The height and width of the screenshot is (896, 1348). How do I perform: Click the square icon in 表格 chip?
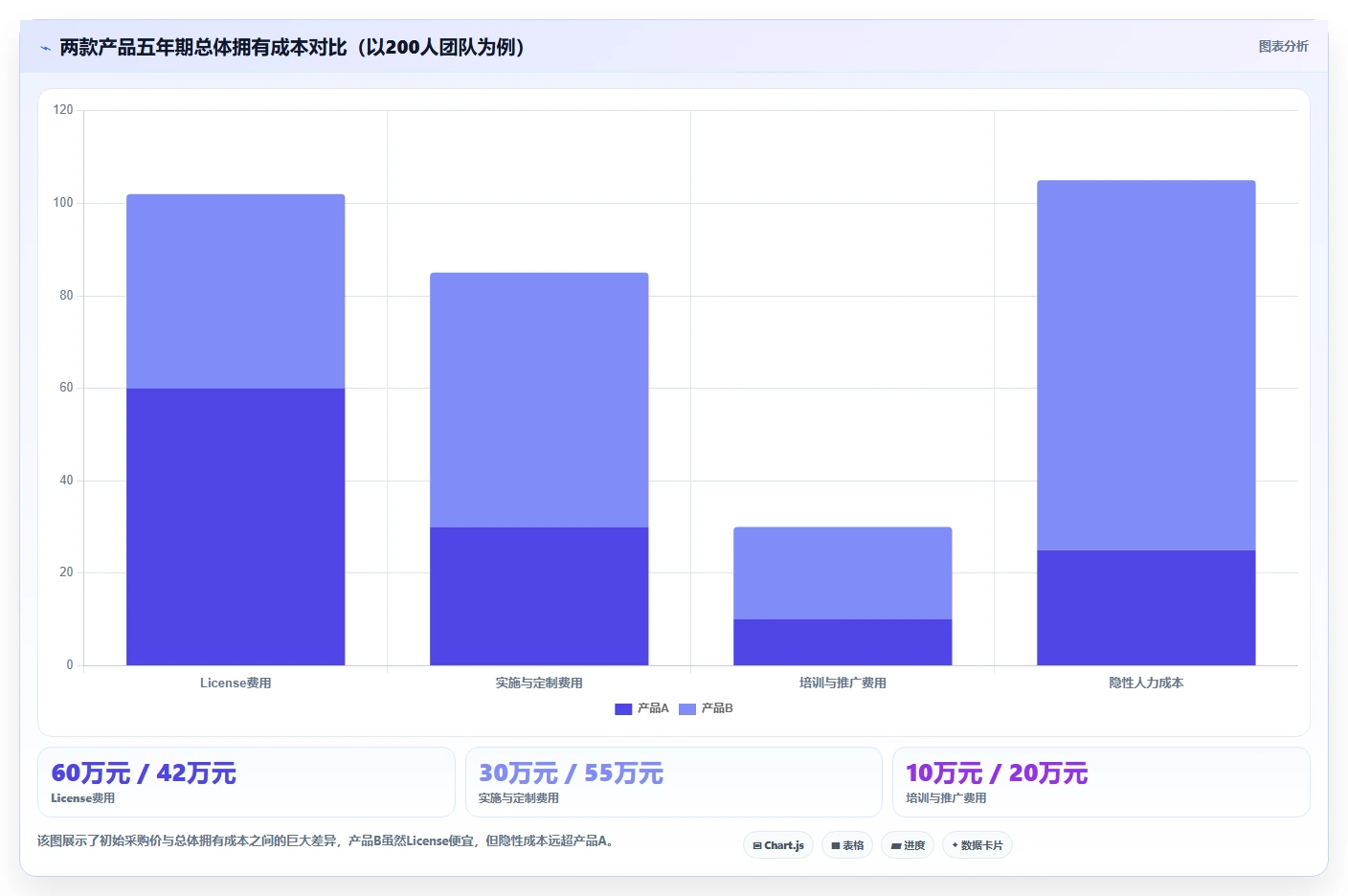tap(836, 846)
